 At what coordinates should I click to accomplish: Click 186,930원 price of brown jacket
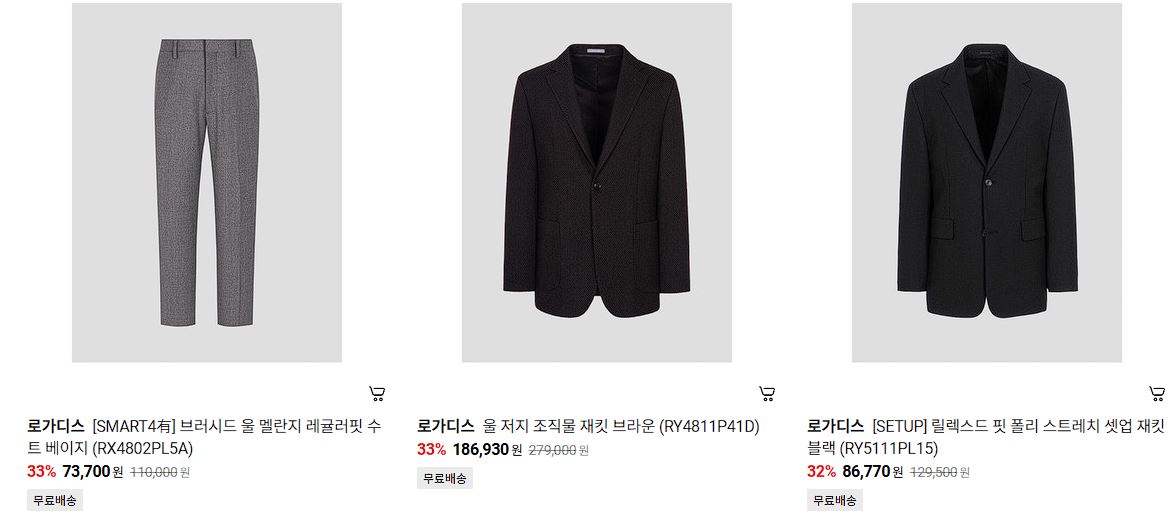488,451
